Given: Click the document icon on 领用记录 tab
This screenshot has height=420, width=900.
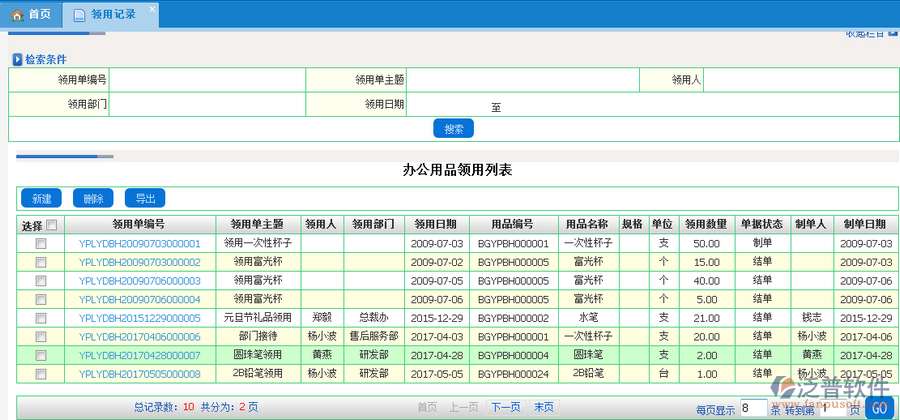Looking at the screenshot, I should coord(79,15).
